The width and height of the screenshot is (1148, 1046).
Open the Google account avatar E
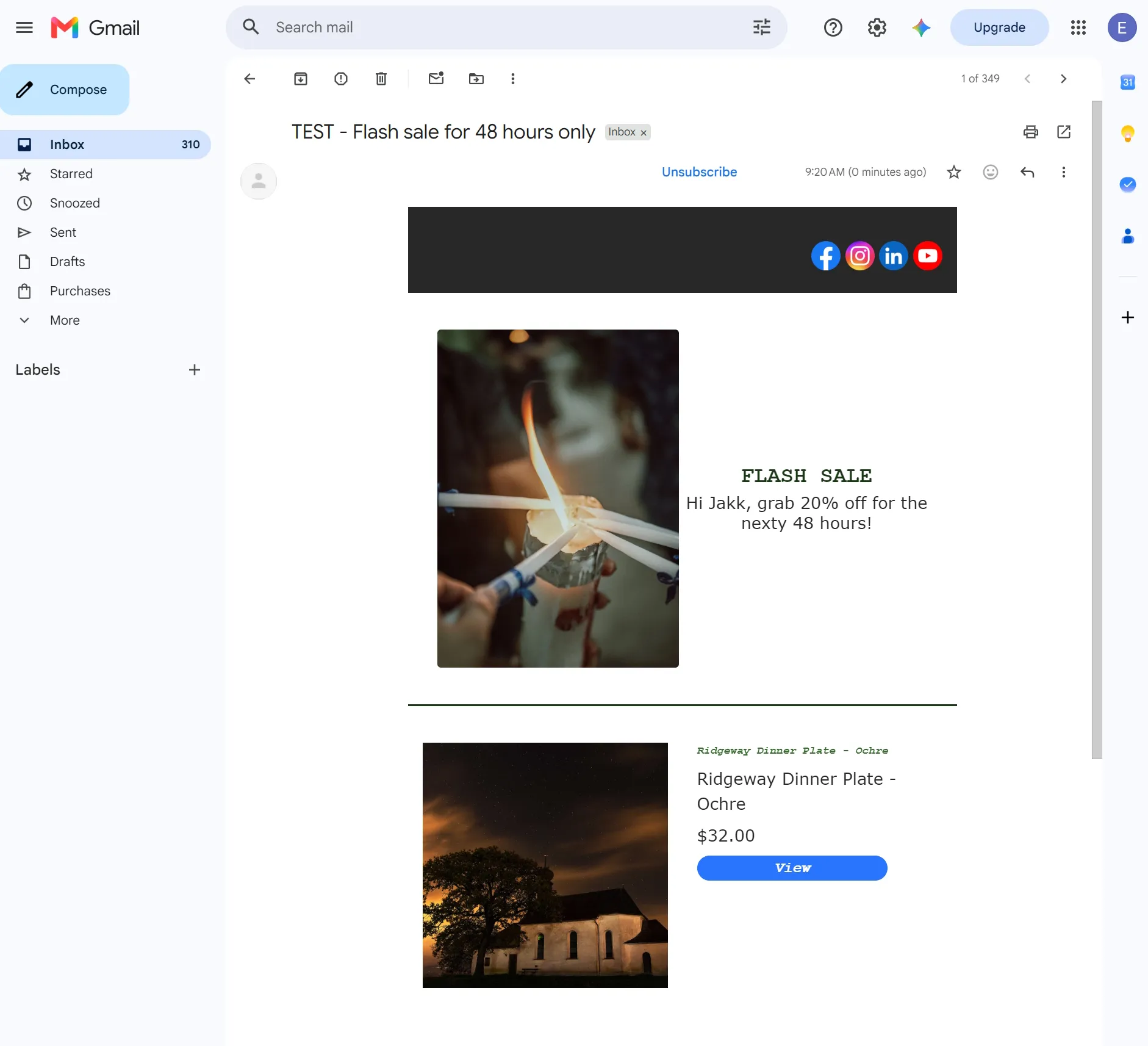[x=1122, y=27]
